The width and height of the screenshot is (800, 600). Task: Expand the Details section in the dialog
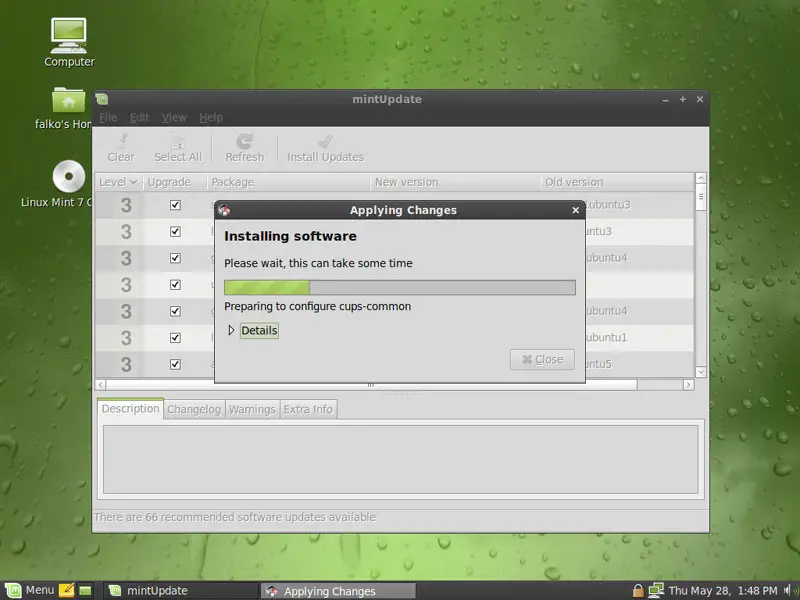[253, 331]
